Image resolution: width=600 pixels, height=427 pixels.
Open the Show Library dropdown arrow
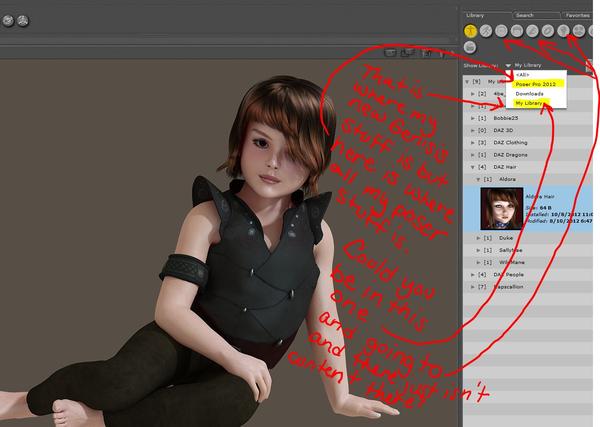click(x=508, y=65)
